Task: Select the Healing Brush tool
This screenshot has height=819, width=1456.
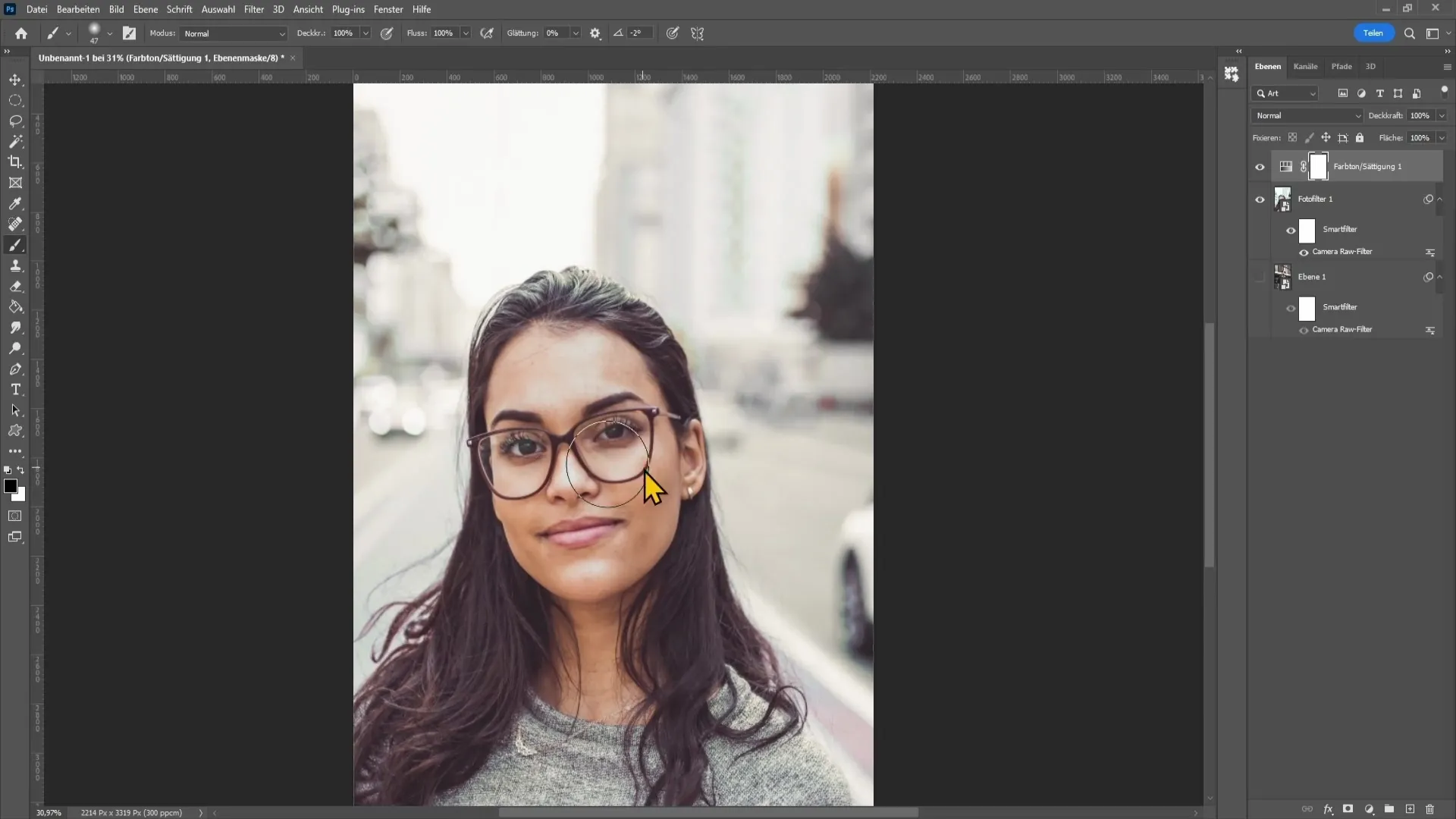Action: tap(15, 224)
